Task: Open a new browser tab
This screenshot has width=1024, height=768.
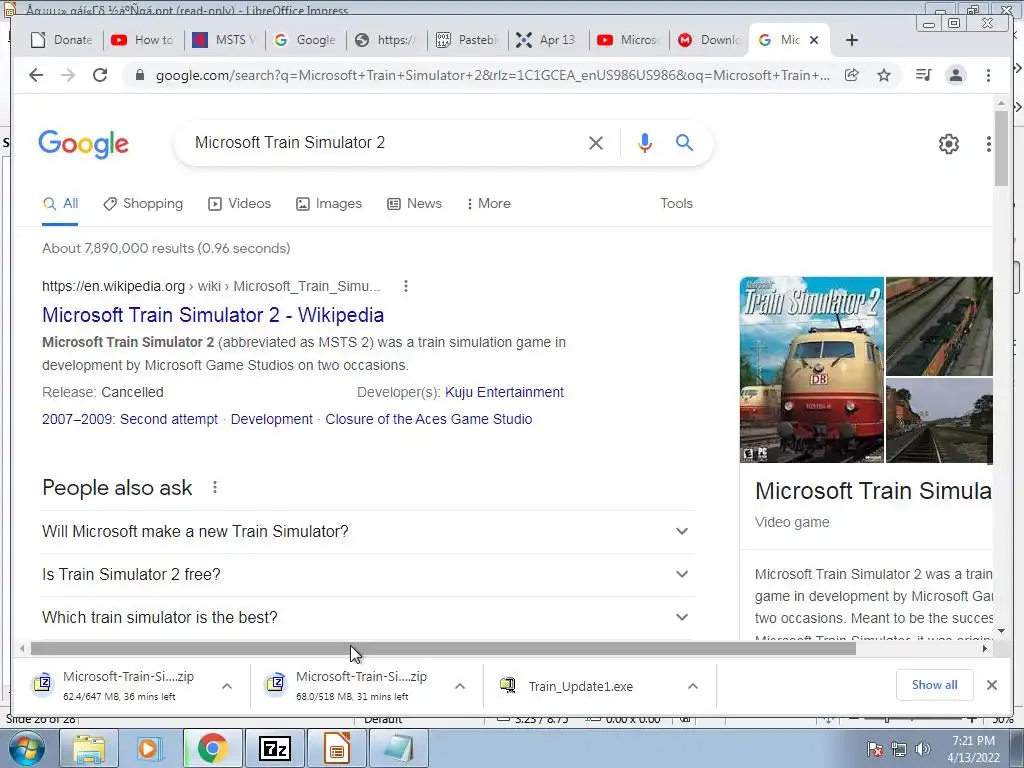Action: pyautogui.click(x=852, y=40)
